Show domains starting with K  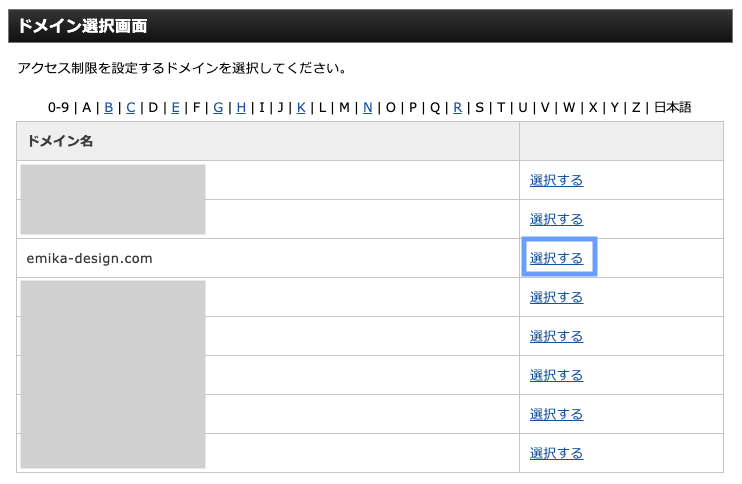[301, 107]
